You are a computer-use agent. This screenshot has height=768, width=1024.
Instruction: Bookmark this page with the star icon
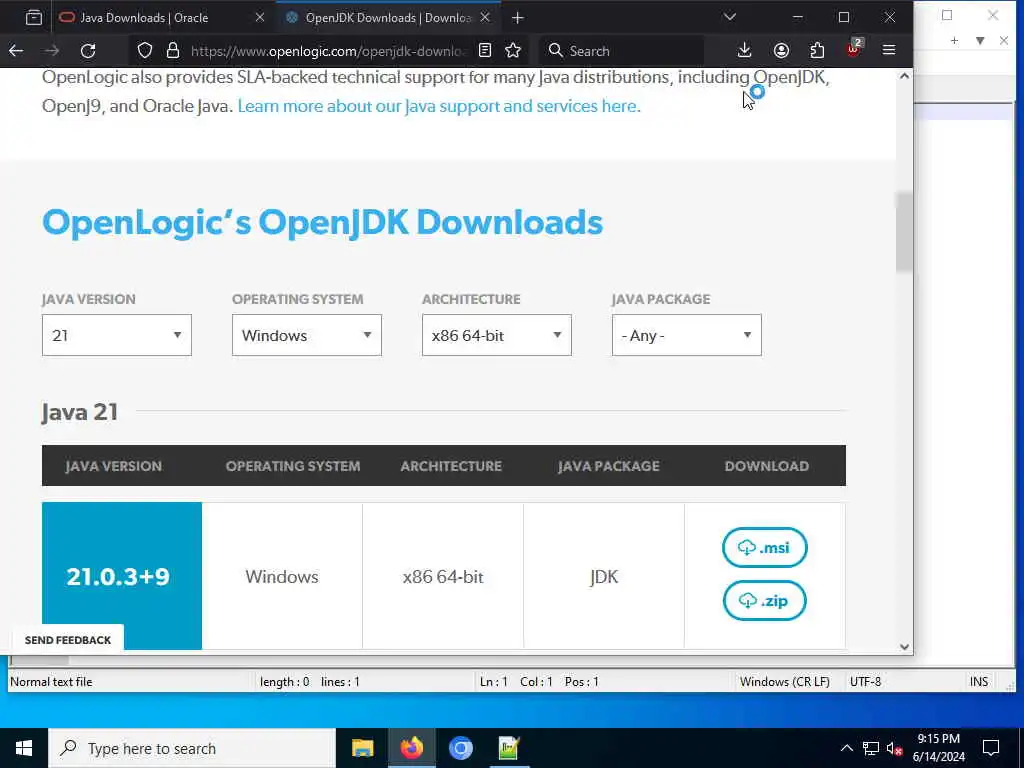click(513, 50)
